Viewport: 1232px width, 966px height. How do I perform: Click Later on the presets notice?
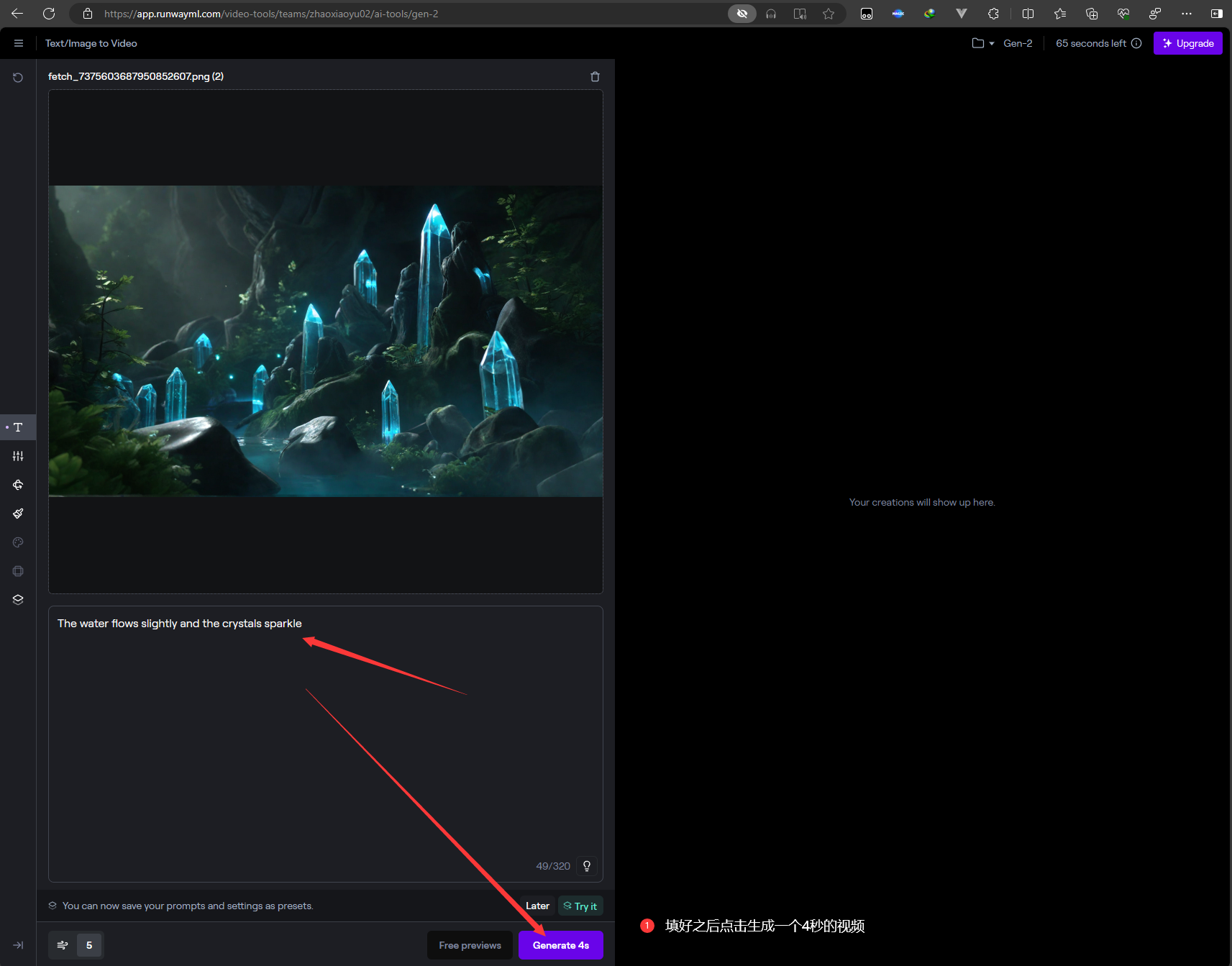[537, 906]
